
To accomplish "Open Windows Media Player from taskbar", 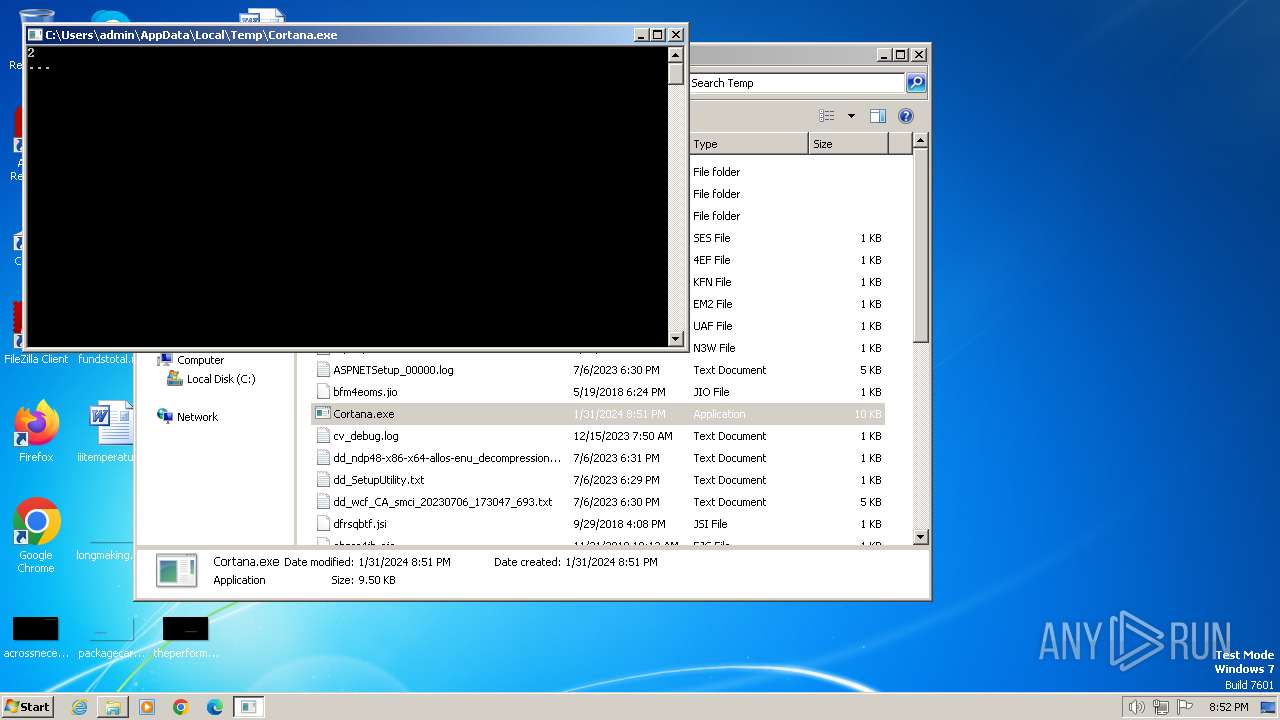I will click(147, 707).
